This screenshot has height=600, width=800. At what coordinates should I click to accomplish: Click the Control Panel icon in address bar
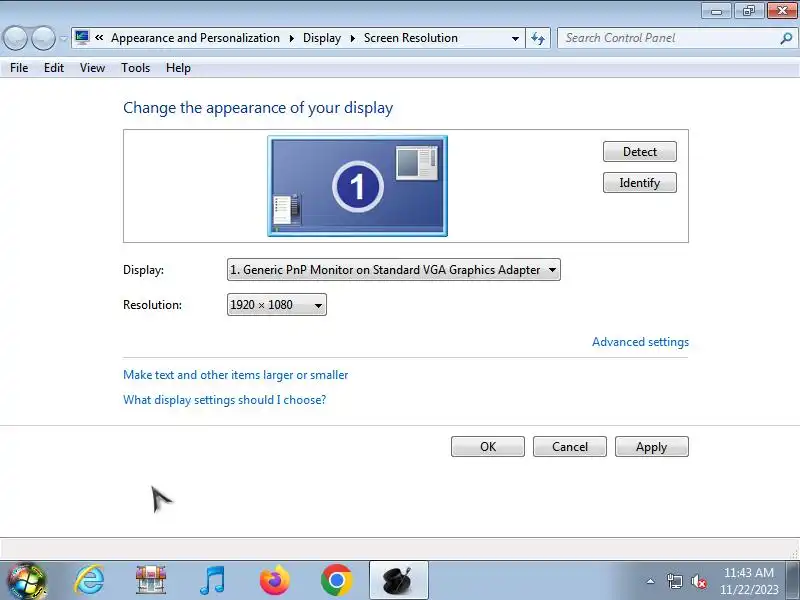point(82,38)
